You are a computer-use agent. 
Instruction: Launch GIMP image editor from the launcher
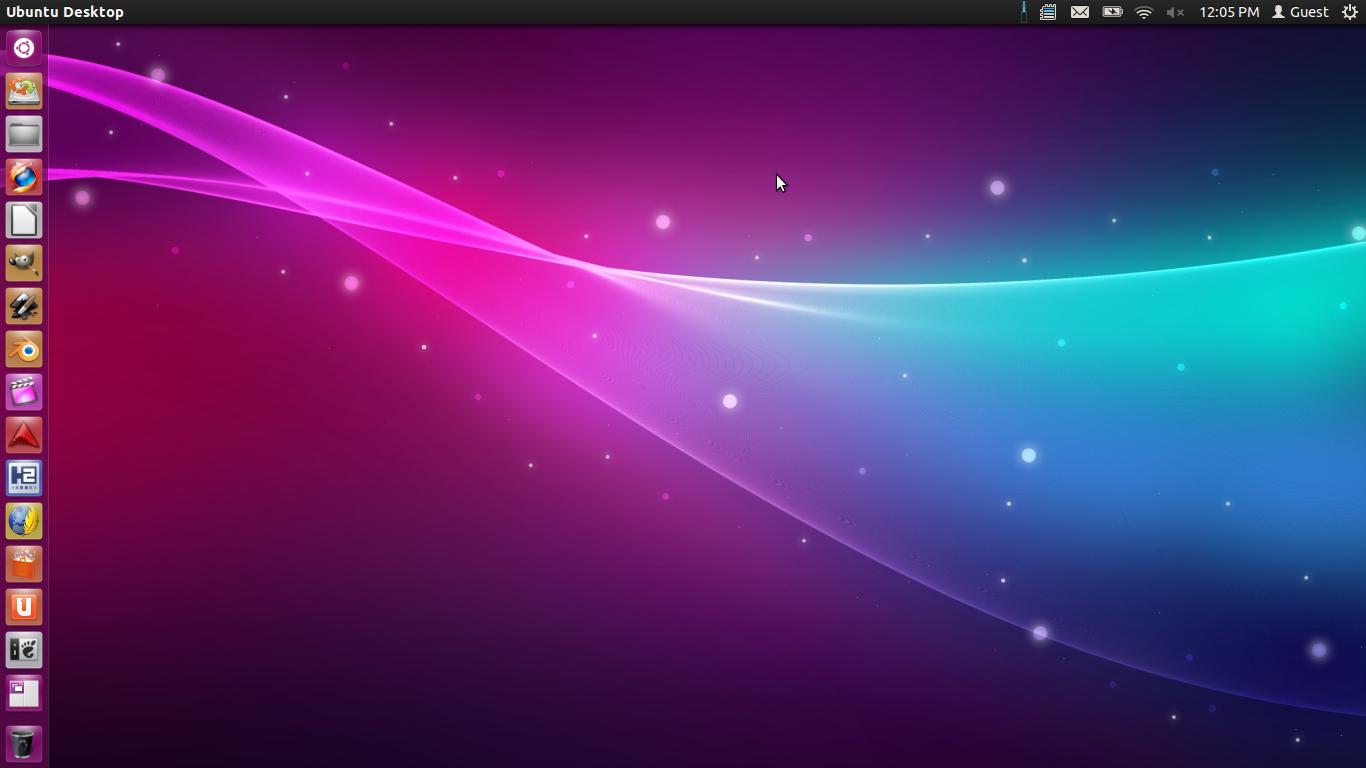coord(24,263)
